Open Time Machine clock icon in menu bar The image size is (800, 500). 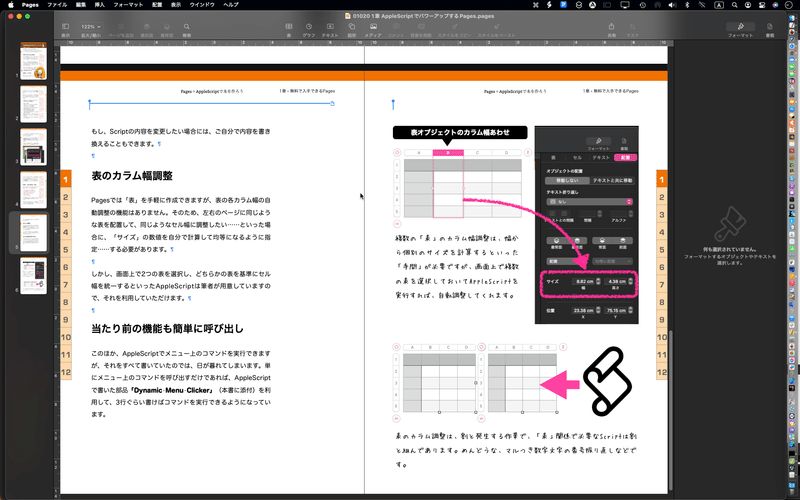(642, 5)
